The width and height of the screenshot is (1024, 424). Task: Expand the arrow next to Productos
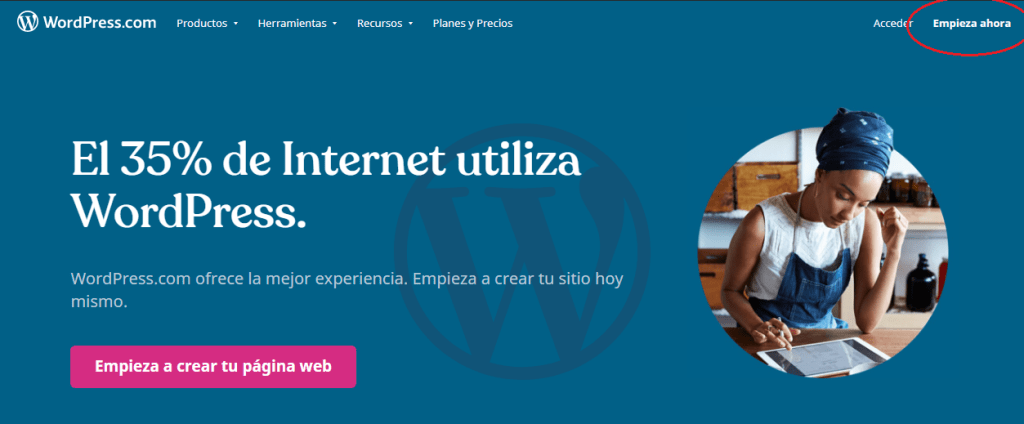coord(236,24)
